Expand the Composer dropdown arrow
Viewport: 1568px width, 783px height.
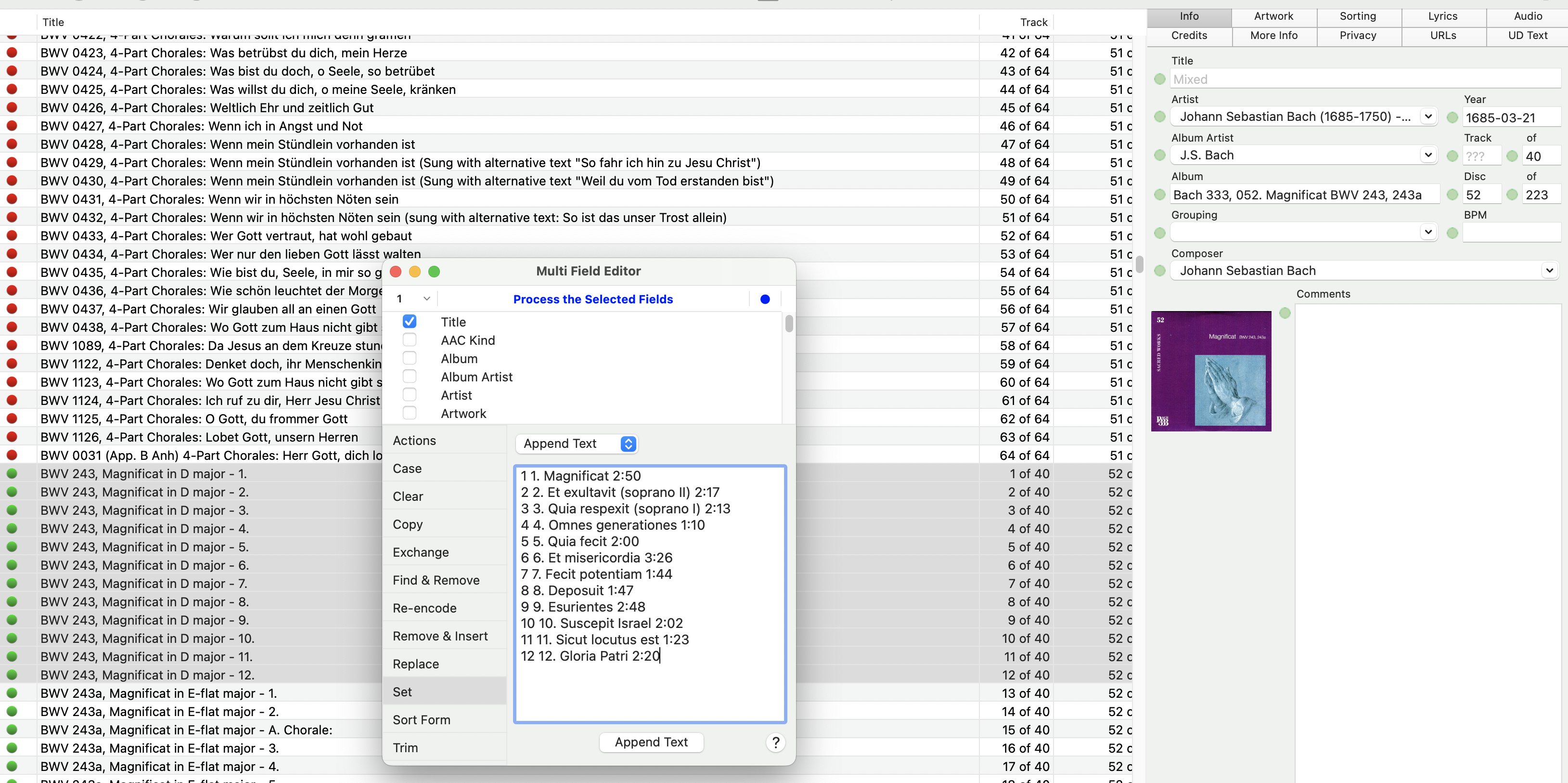tap(1549, 270)
